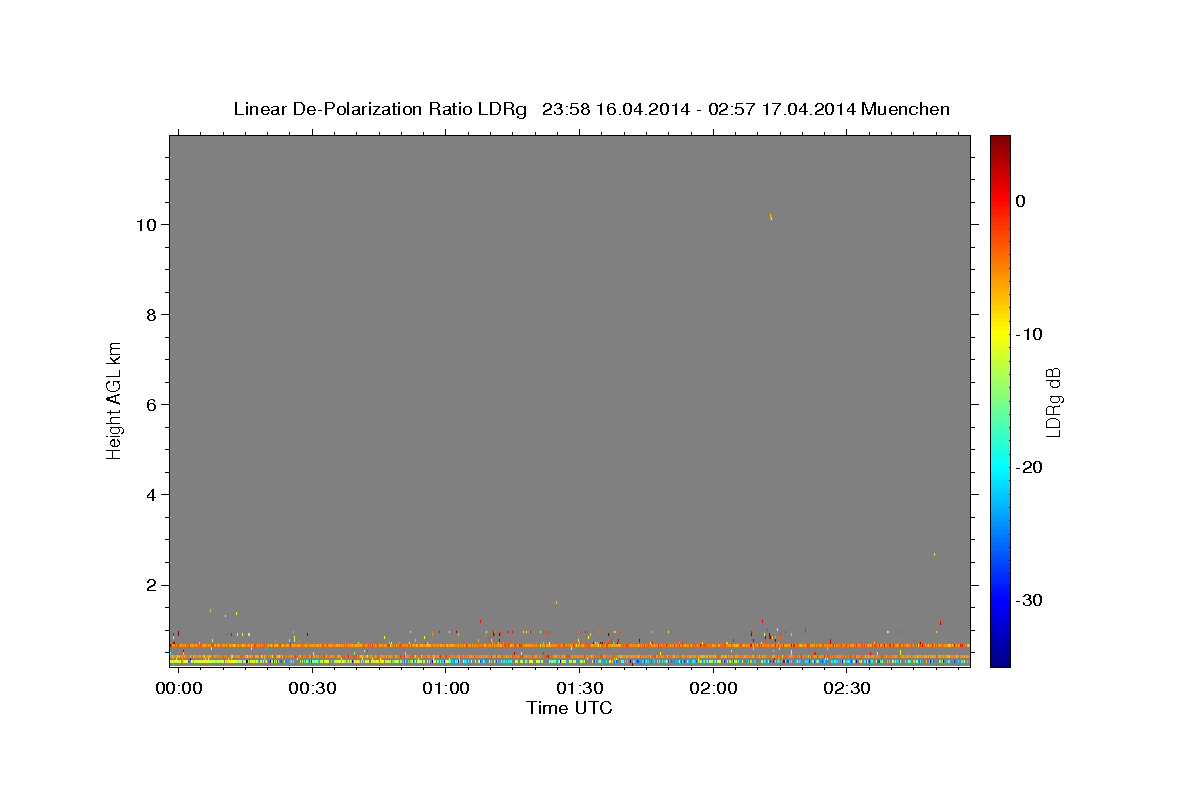Click the Height AGL km axis label
The image size is (1200, 800).
[114, 399]
